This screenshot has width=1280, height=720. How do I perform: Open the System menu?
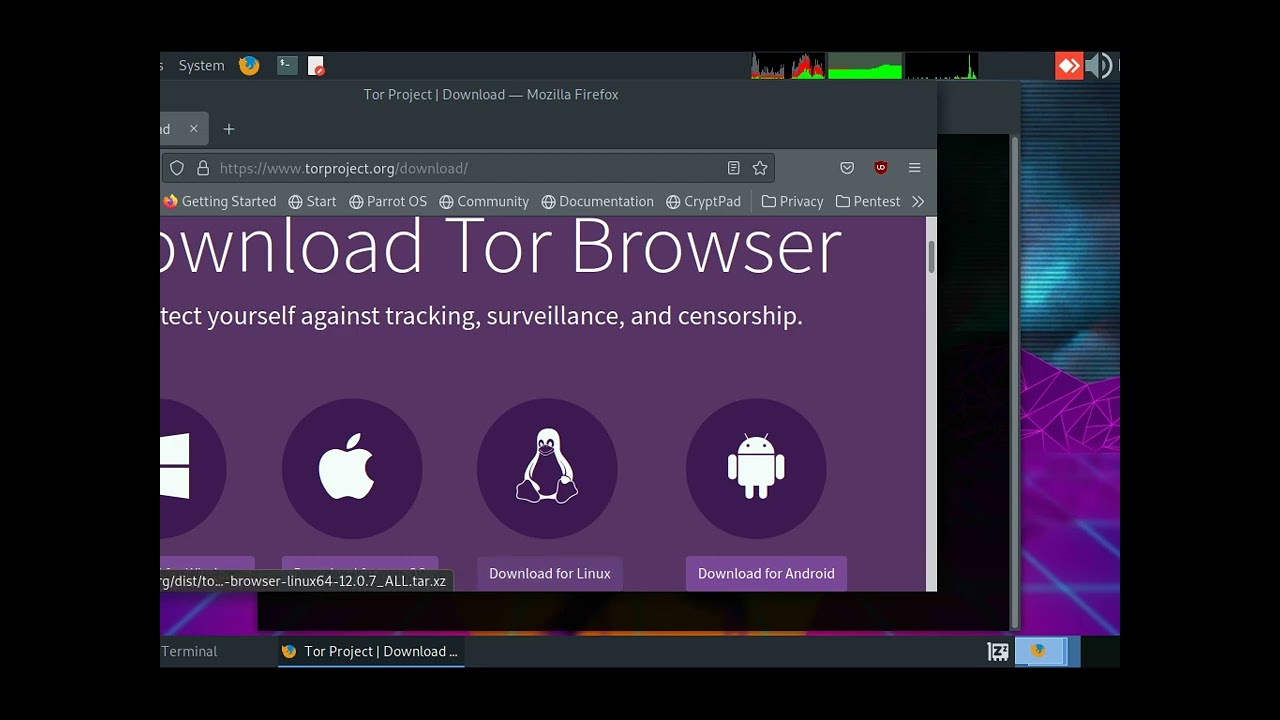[201, 66]
